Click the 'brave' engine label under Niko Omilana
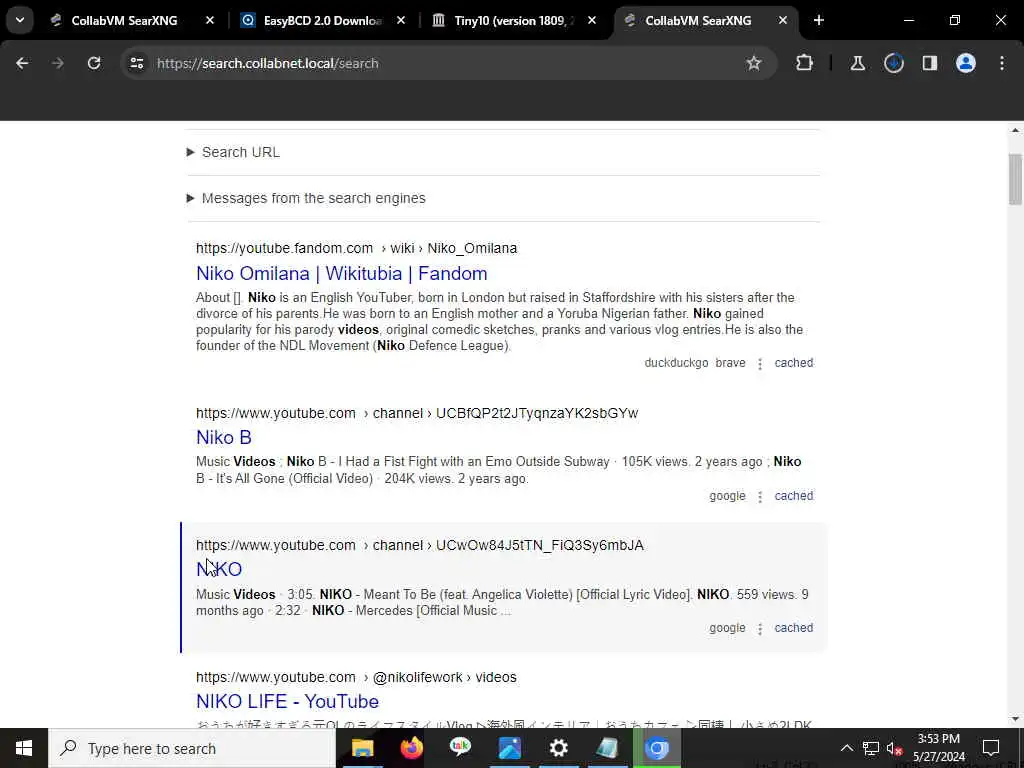The width and height of the screenshot is (1024, 768). click(730, 363)
